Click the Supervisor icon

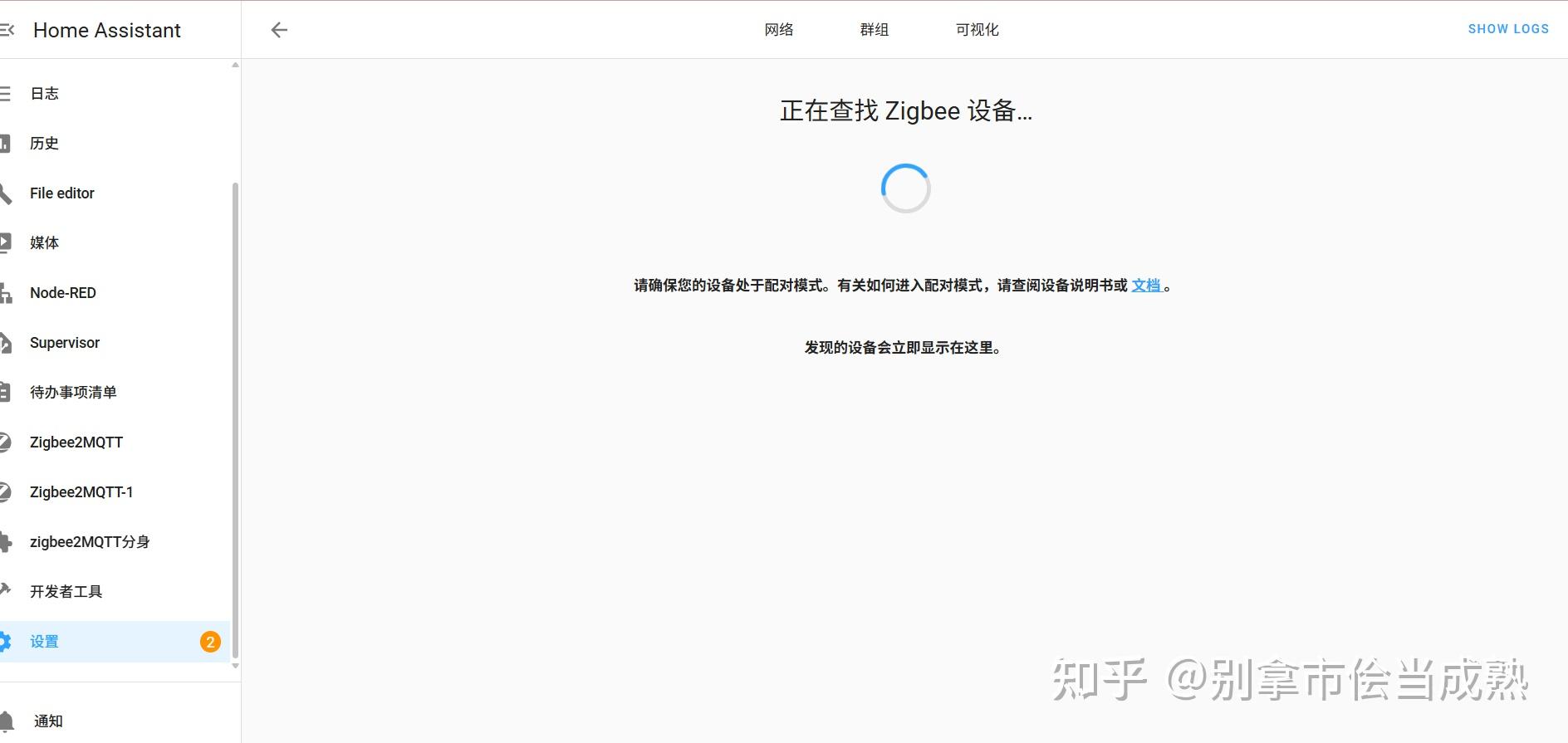click(x=5, y=343)
